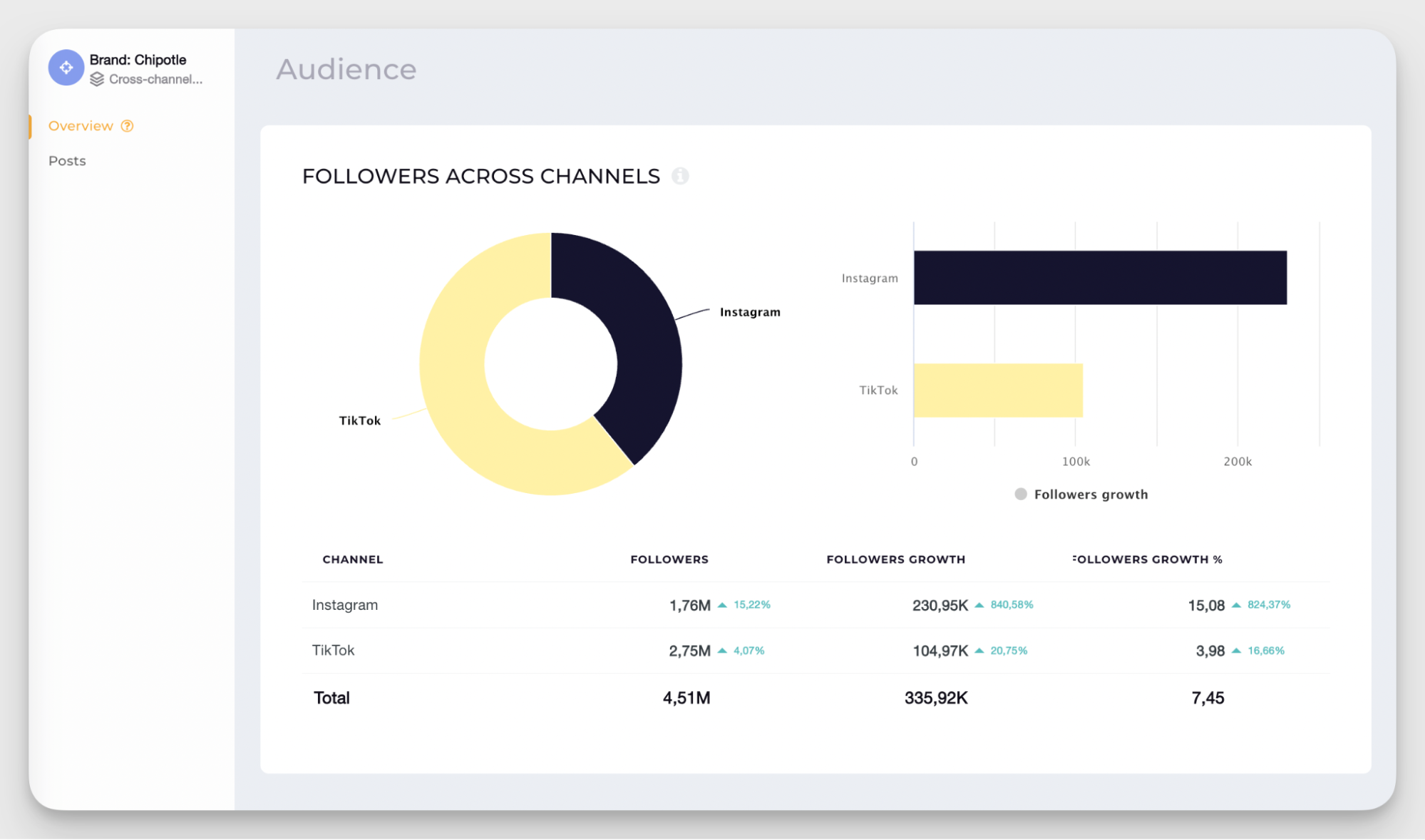The width and height of the screenshot is (1425, 840).
Task: Click the Followers growth legend dot
Action: click(1021, 494)
